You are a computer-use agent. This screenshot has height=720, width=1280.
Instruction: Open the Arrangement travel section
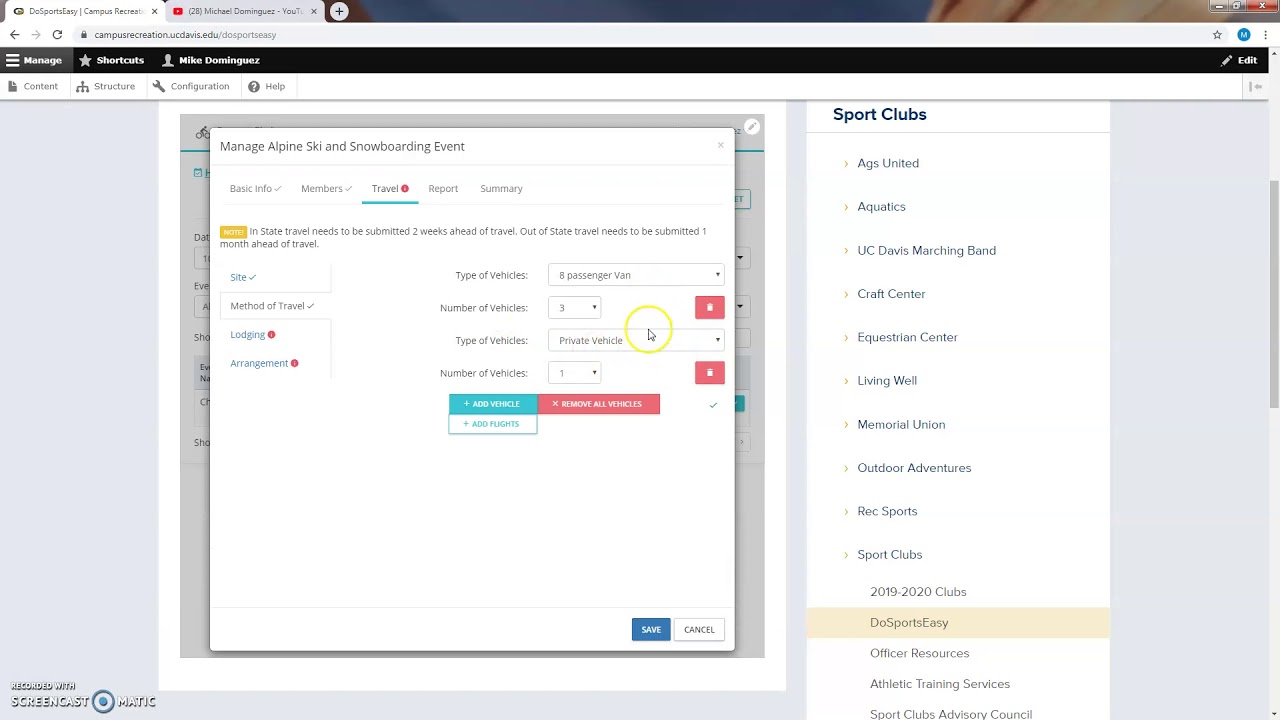(x=264, y=363)
